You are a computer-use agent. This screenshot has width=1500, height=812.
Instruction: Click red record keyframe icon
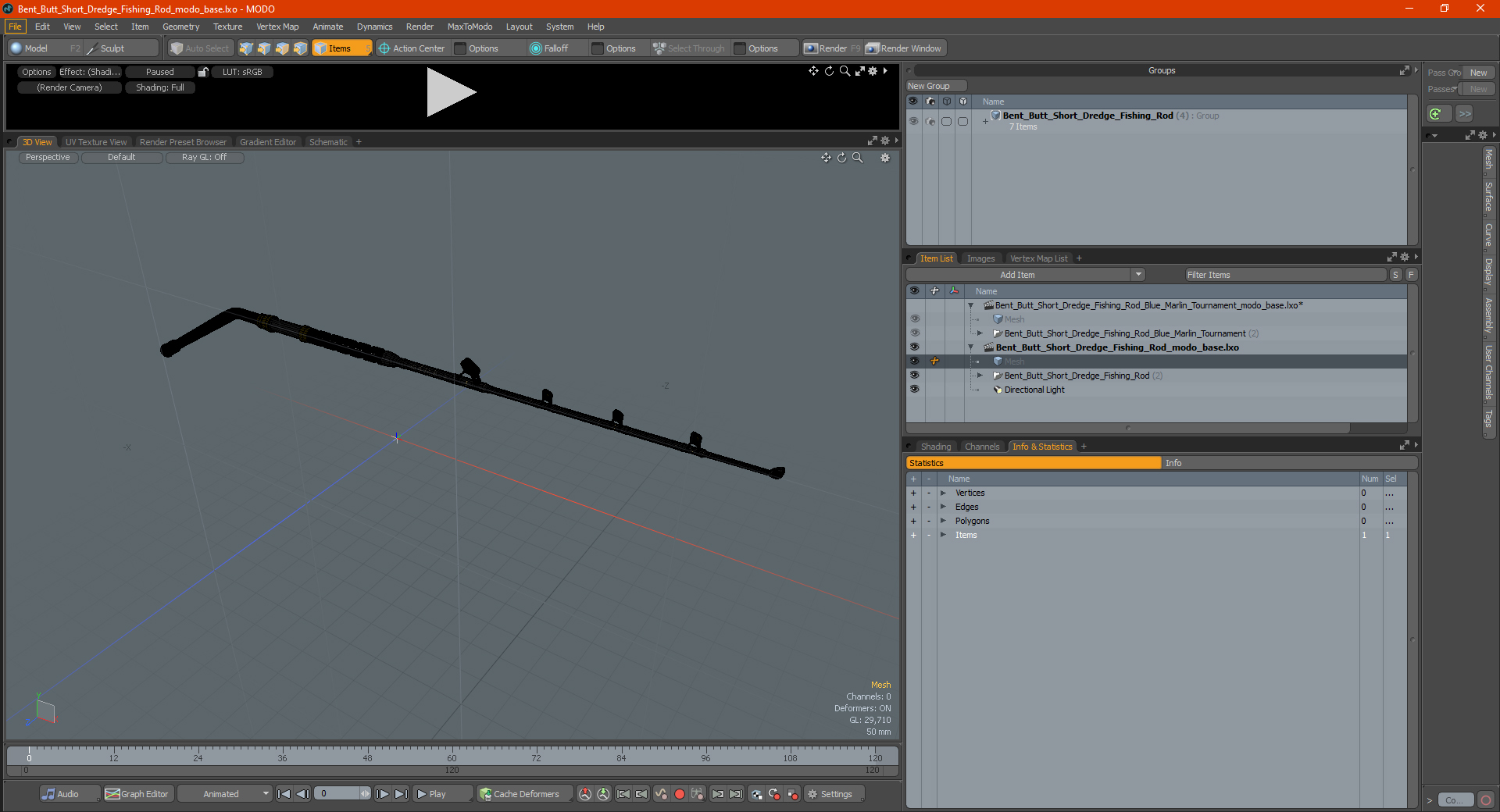pyautogui.click(x=680, y=794)
